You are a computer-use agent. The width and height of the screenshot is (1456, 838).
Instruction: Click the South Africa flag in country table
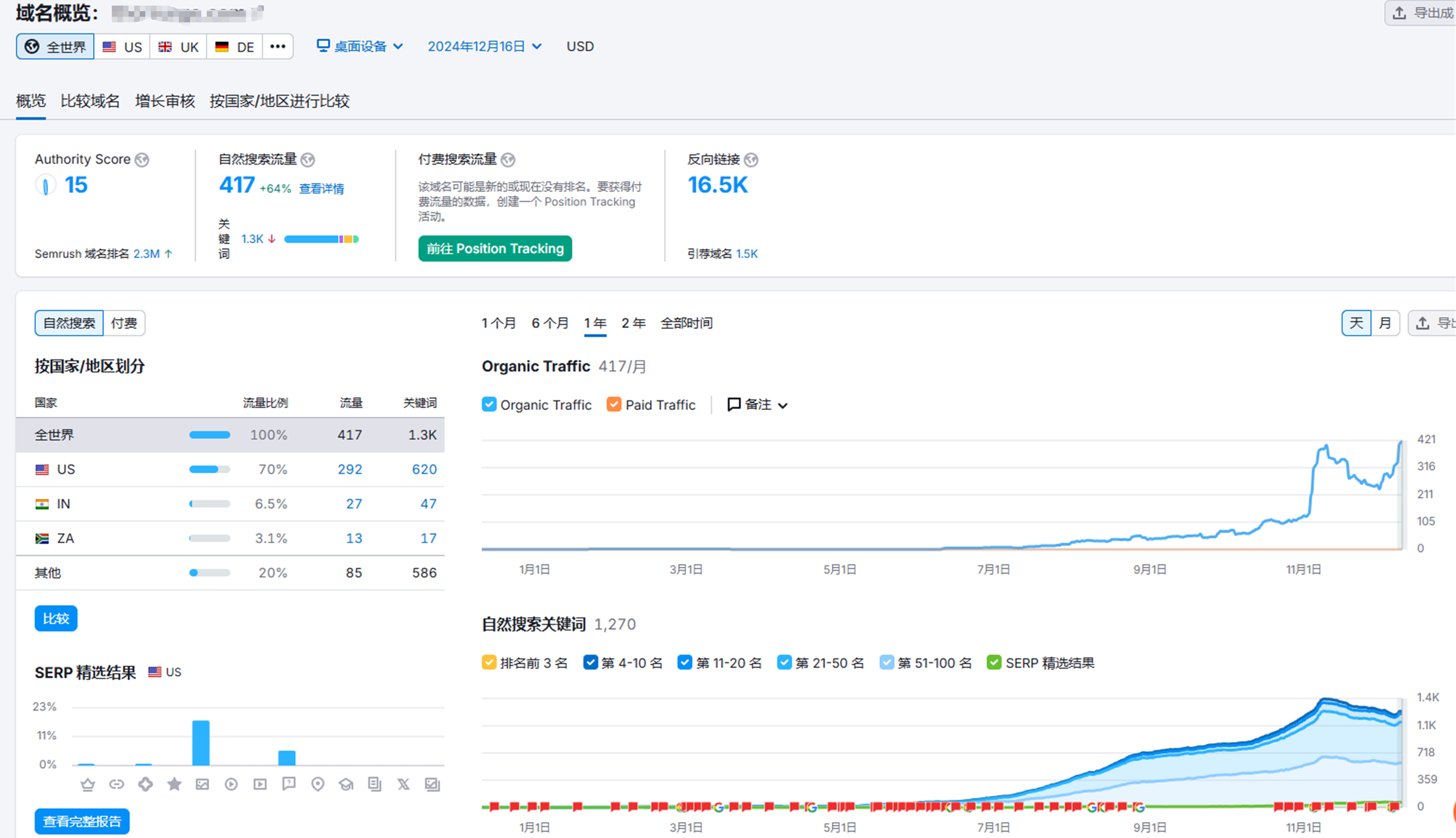click(42, 538)
